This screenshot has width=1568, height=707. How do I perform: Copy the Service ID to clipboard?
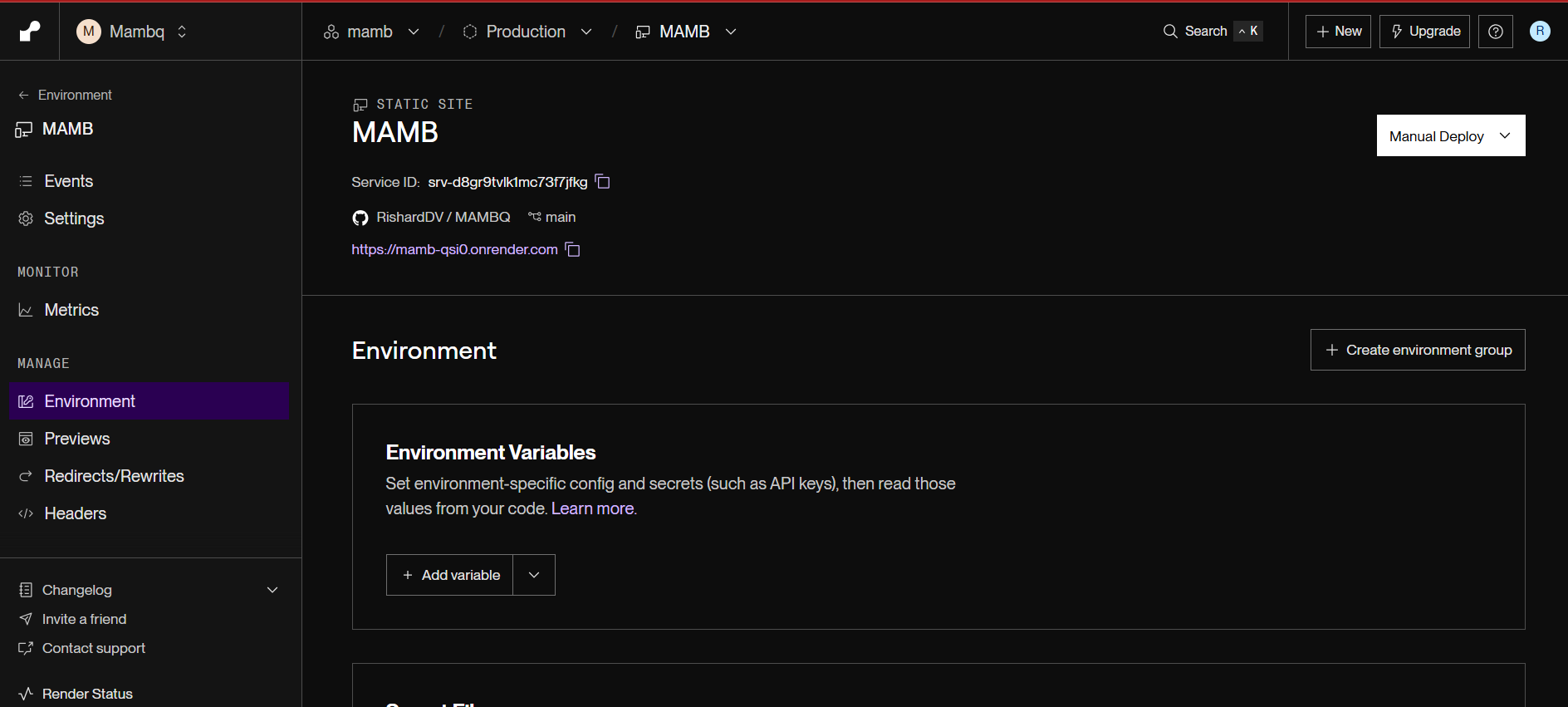click(603, 182)
